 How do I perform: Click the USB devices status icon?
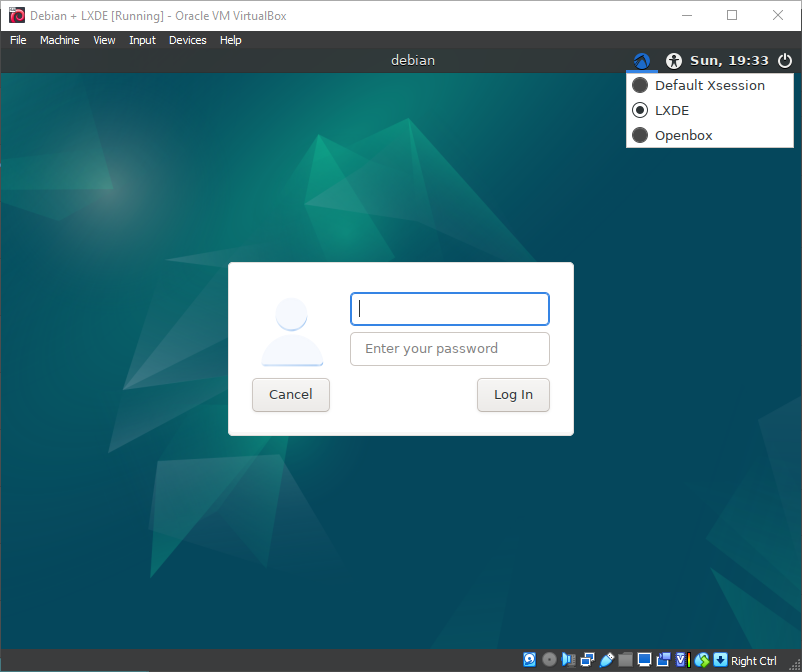pos(606,660)
